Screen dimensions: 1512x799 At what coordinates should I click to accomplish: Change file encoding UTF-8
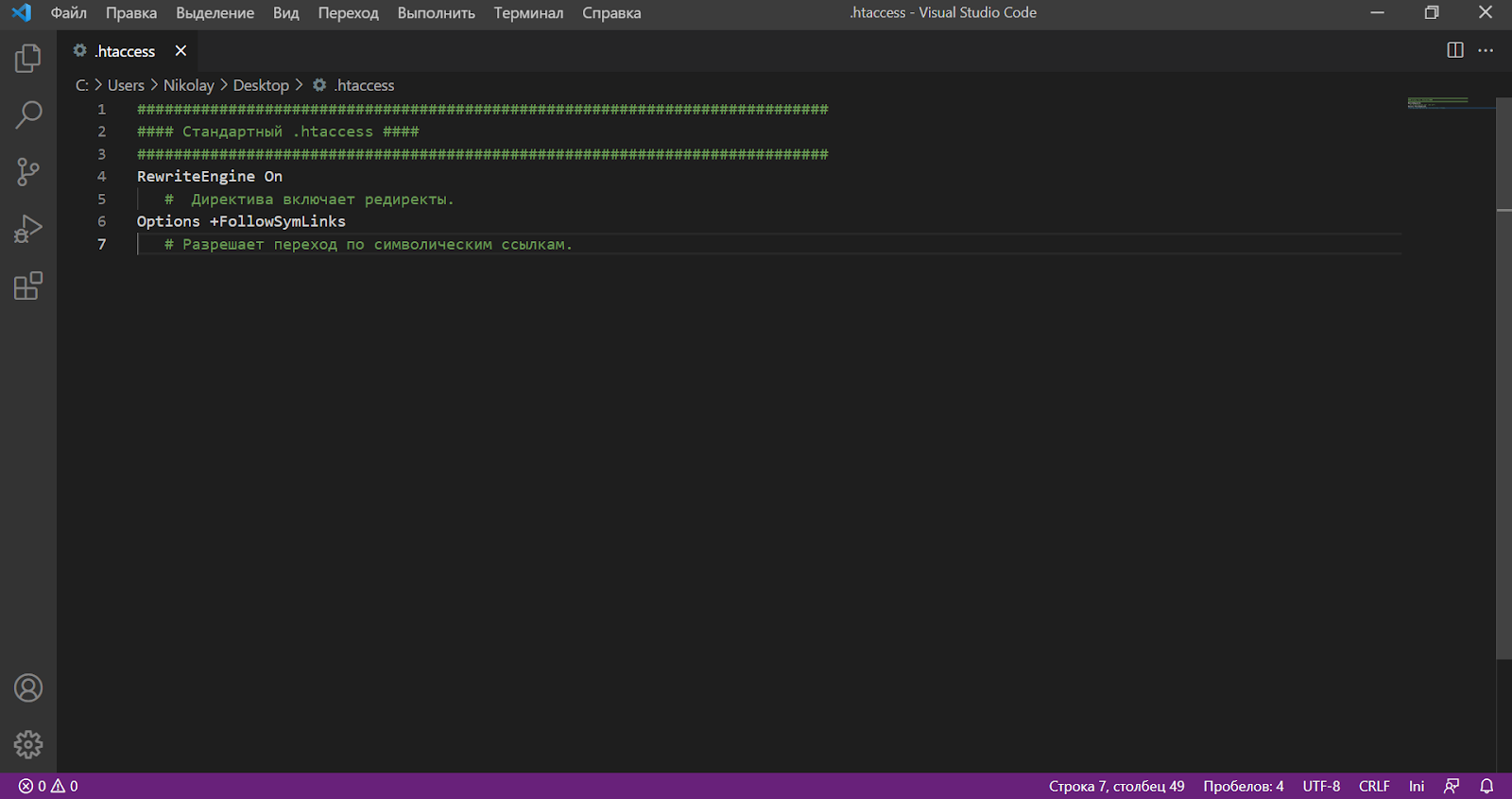pyautogui.click(x=1321, y=786)
